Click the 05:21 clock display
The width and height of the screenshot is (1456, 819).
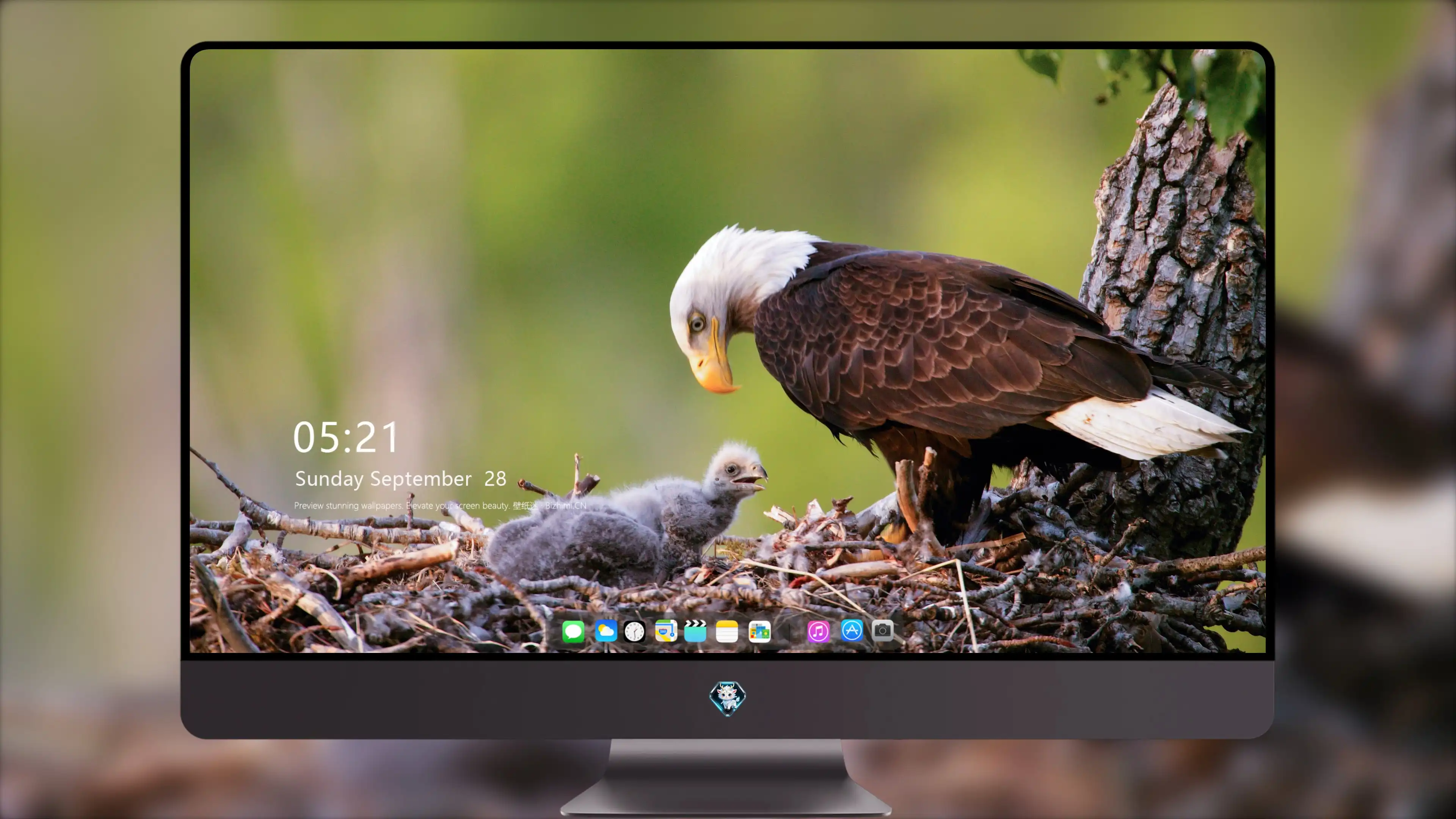(346, 438)
